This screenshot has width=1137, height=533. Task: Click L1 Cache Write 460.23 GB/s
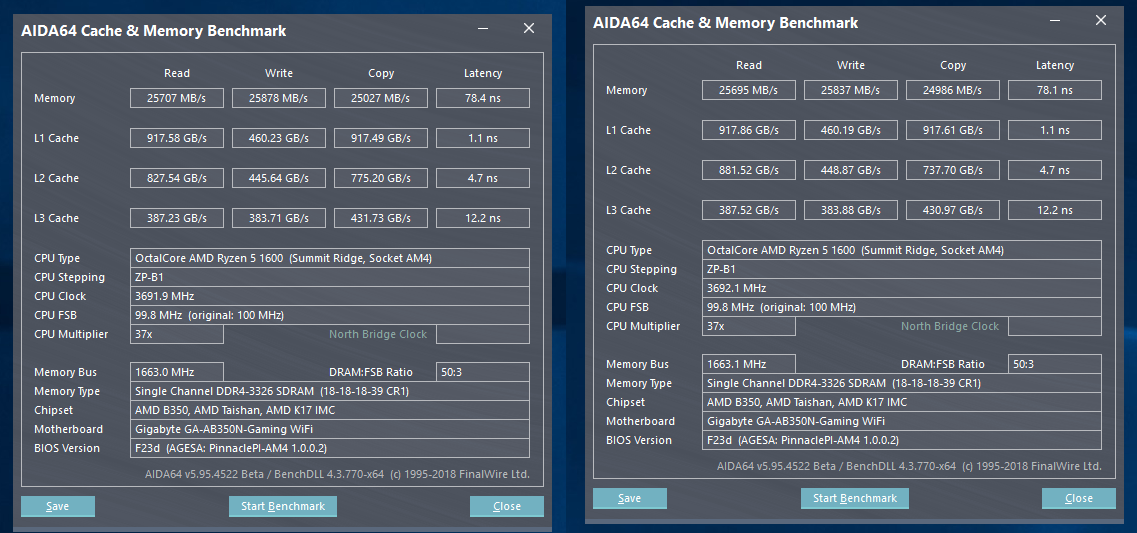click(279, 138)
